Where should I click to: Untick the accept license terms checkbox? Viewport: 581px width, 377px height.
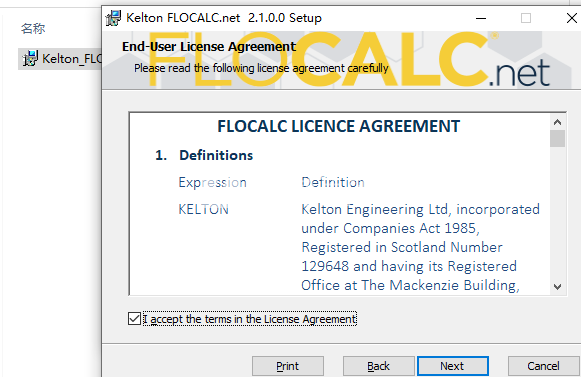(134, 319)
